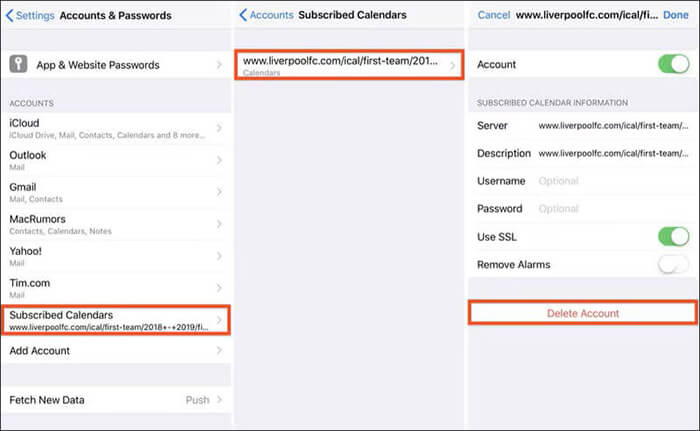Select the MacRumors account
The width and height of the screenshot is (700, 431).
point(116,224)
